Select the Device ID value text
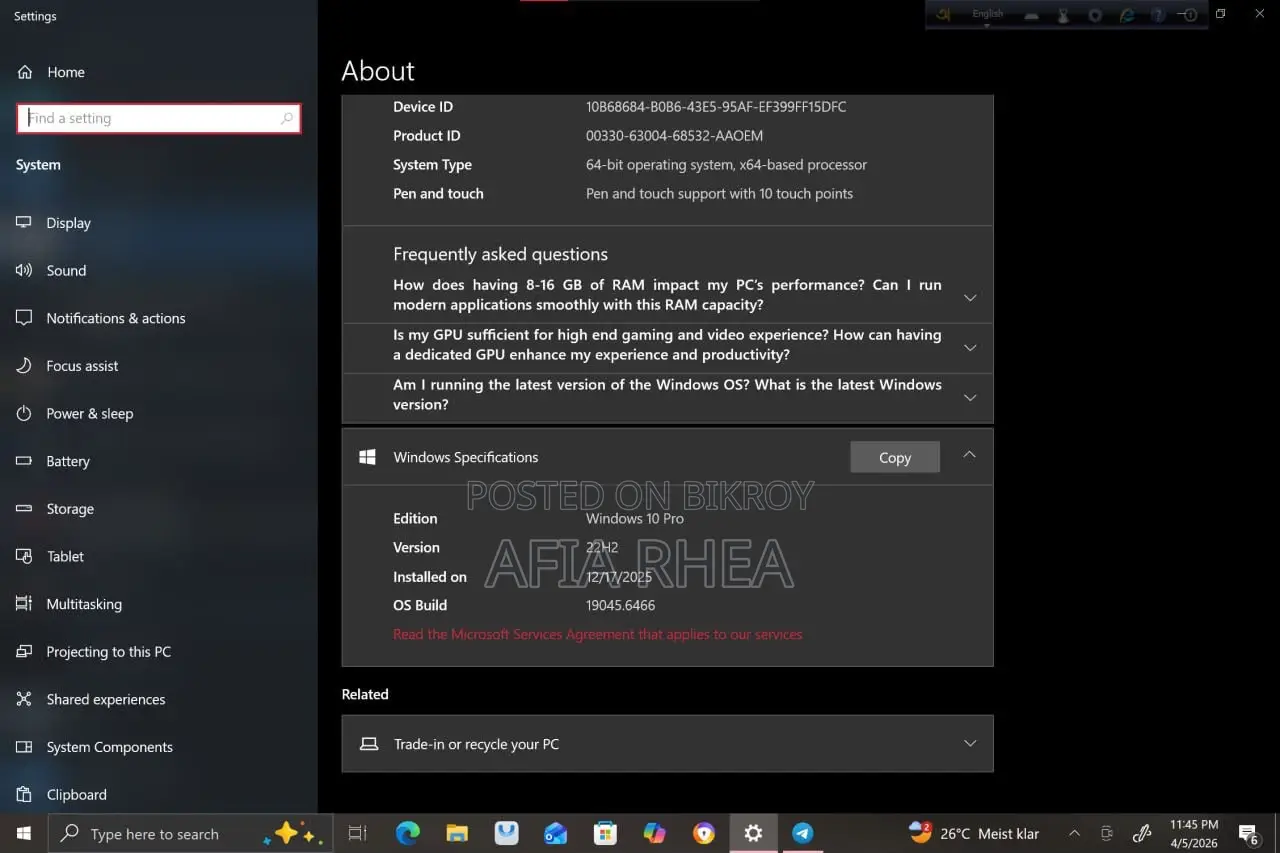 pyautogui.click(x=716, y=106)
